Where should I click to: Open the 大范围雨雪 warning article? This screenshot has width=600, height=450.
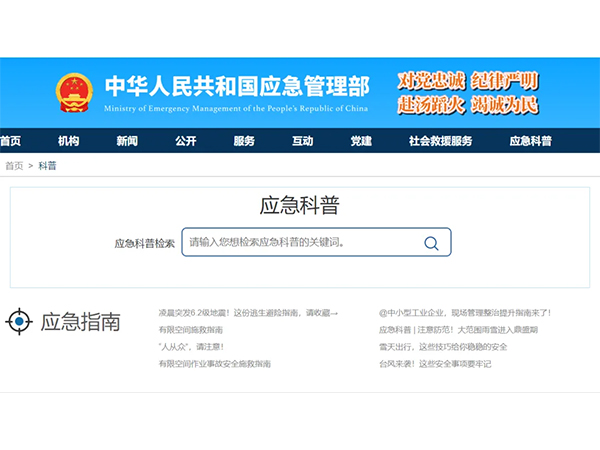458,330
